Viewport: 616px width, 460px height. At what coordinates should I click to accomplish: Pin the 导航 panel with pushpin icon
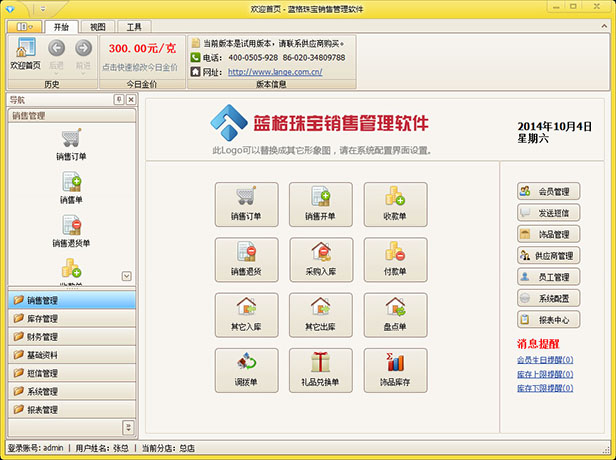point(119,100)
